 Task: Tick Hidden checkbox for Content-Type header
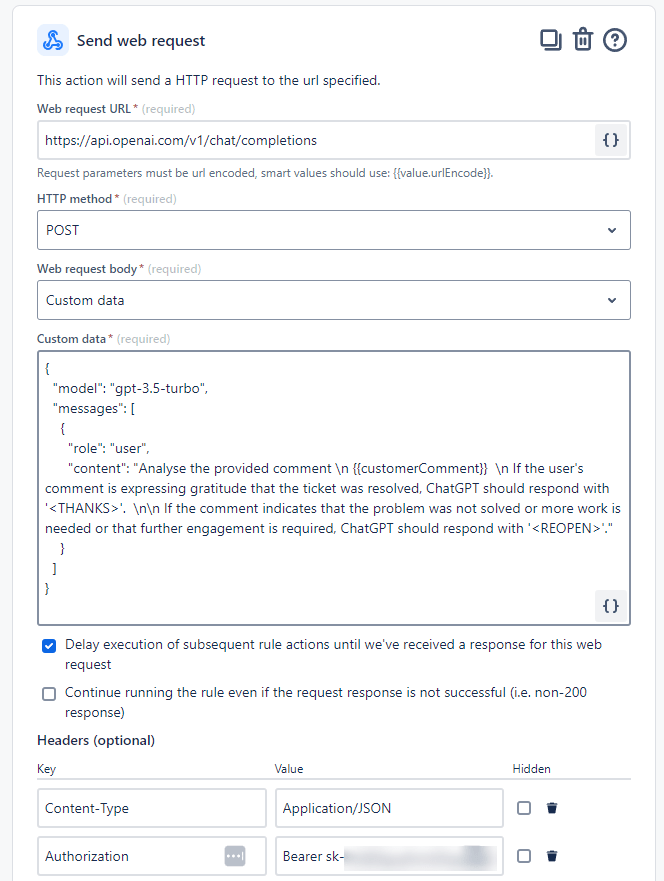coord(524,808)
